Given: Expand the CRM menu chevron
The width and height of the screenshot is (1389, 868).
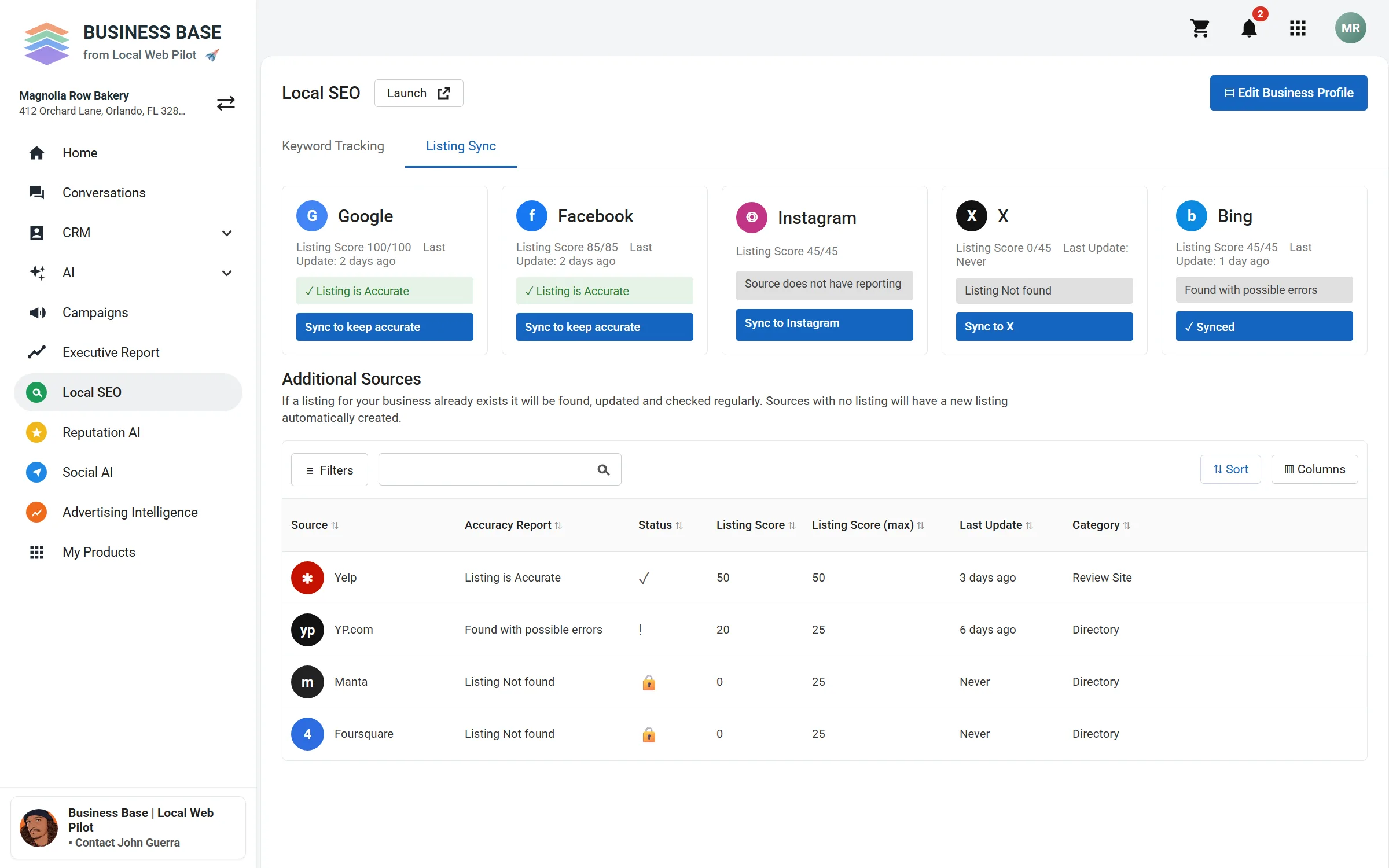Looking at the screenshot, I should click(227, 233).
